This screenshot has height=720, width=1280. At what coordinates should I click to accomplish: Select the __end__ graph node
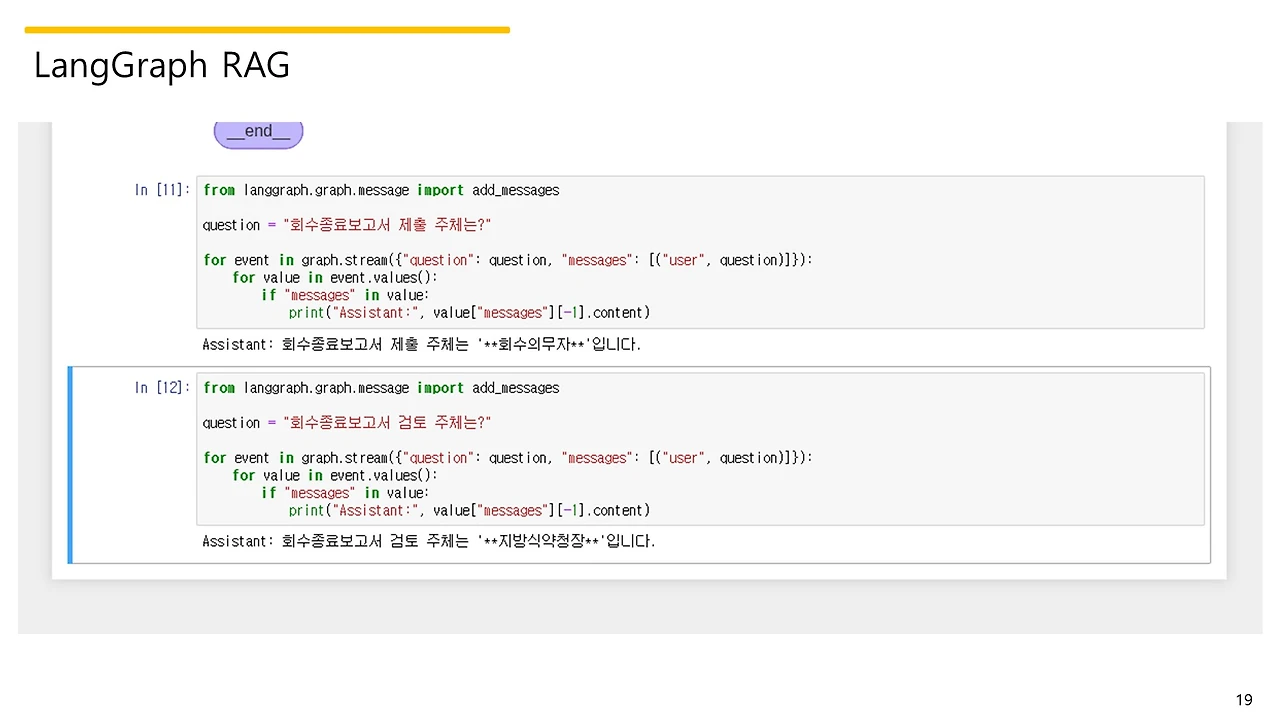coord(258,132)
